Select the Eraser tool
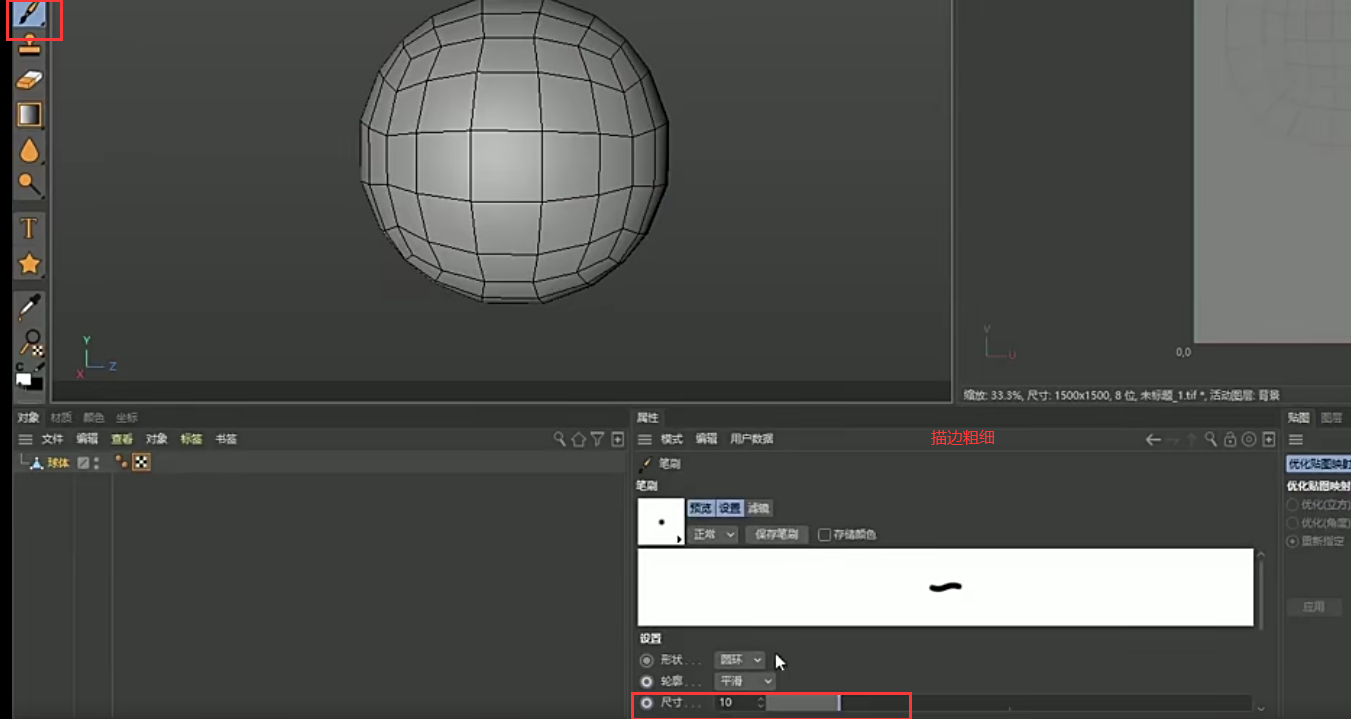The image size is (1351, 719). [30, 80]
